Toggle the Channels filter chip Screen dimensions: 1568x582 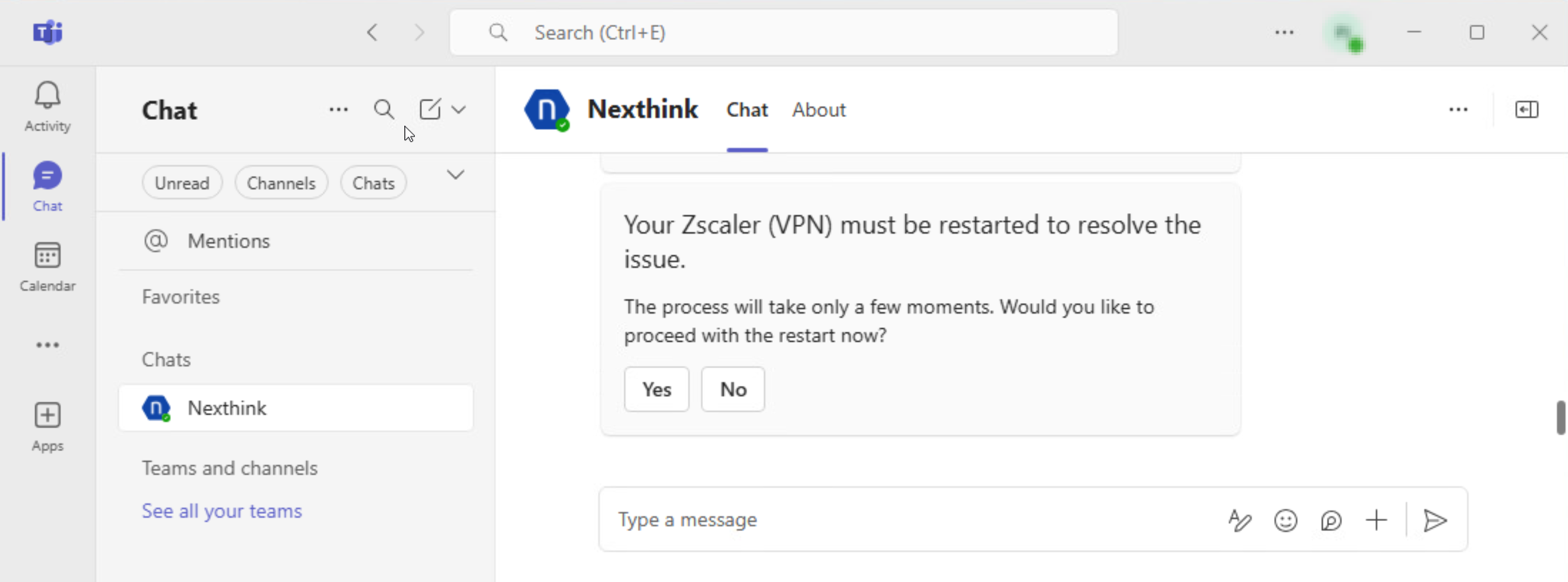coord(281,183)
